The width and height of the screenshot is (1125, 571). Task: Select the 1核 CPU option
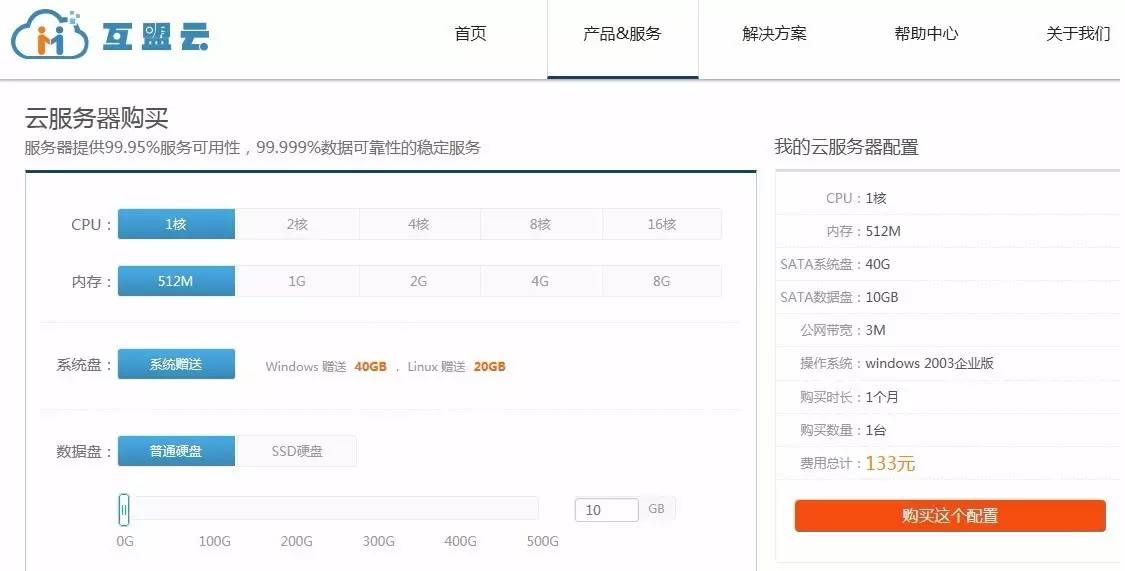tap(176, 224)
